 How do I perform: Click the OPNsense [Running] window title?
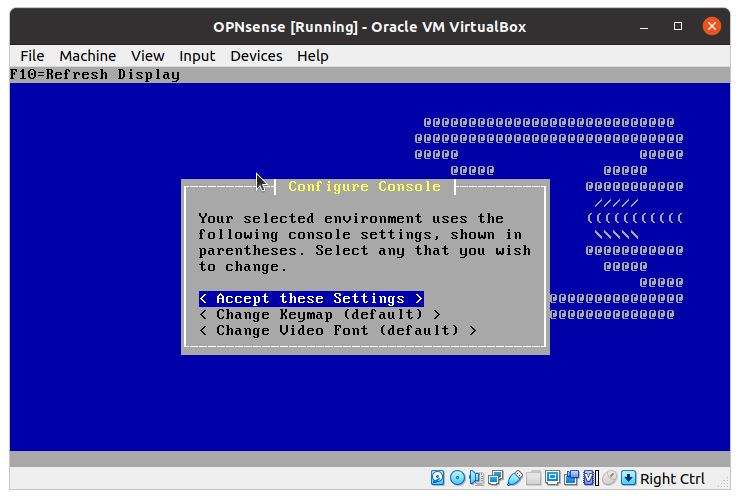pyautogui.click(x=370, y=27)
